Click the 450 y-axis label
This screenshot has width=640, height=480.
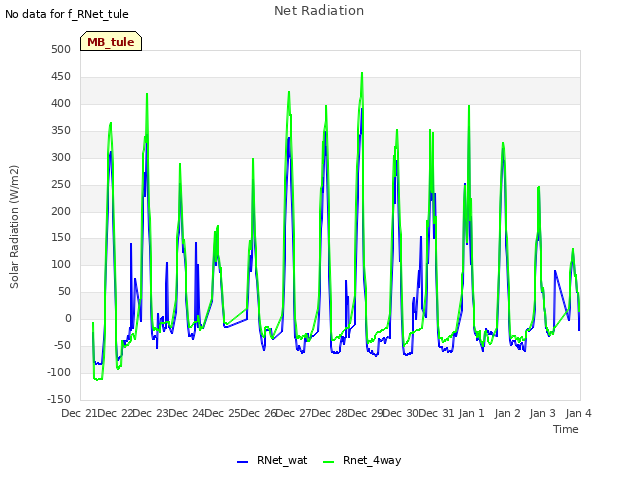pyautogui.click(x=61, y=76)
